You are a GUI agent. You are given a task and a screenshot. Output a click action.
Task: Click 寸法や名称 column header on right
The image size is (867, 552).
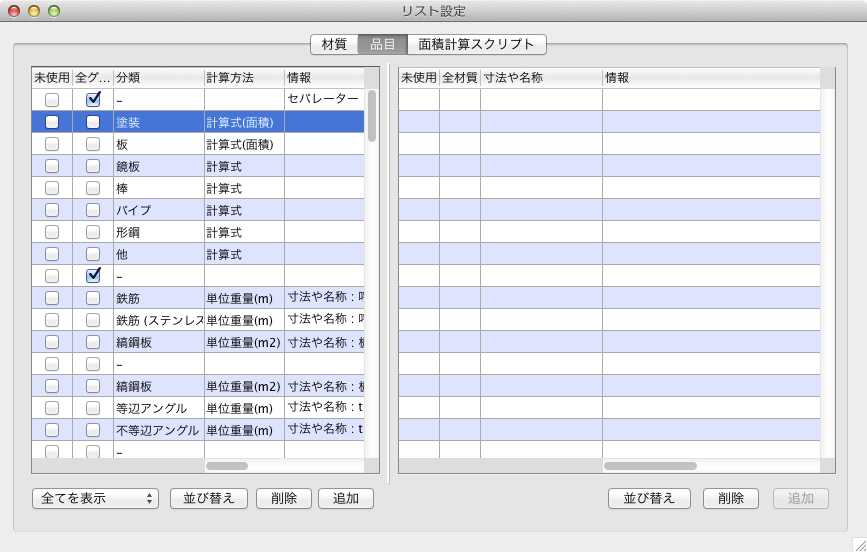(x=540, y=77)
